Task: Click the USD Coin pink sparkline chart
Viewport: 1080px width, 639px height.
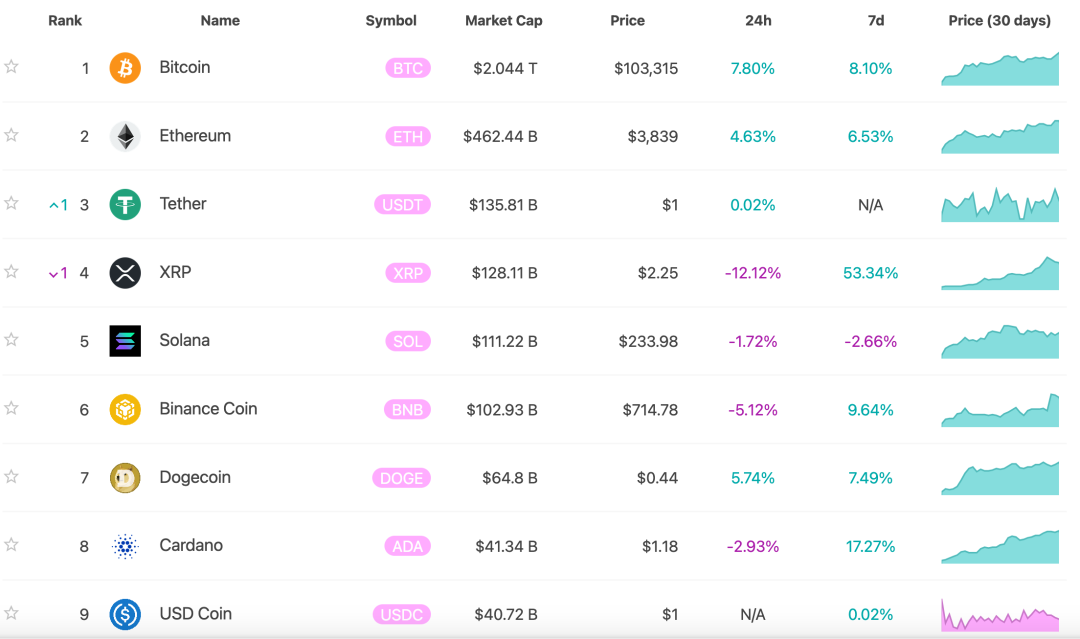Action: [1000, 615]
